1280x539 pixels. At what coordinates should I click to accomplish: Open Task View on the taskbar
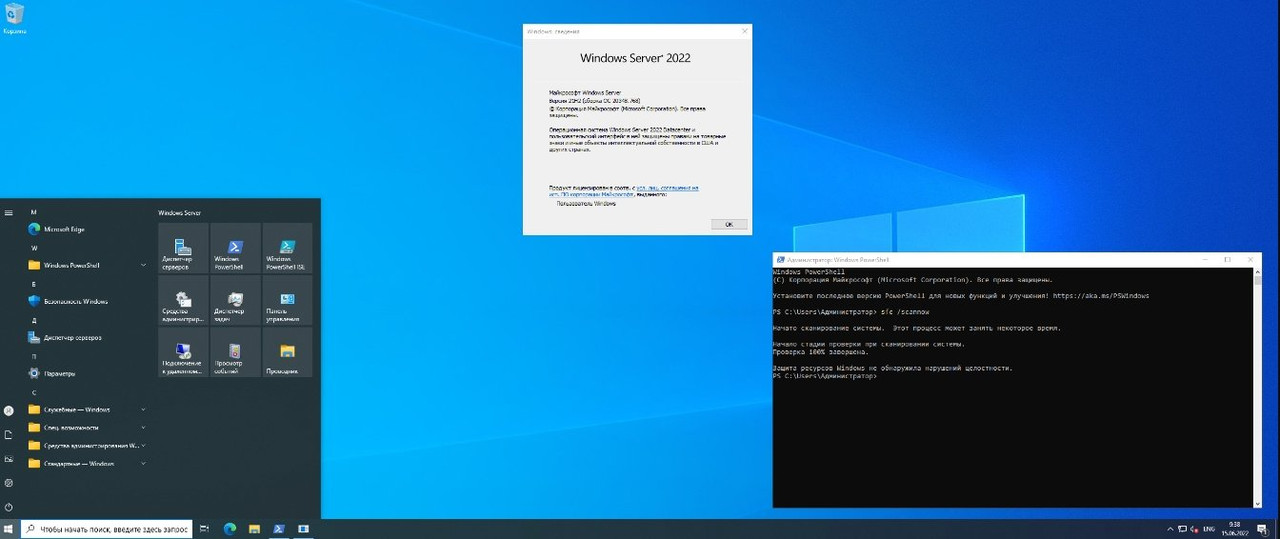click(204, 528)
